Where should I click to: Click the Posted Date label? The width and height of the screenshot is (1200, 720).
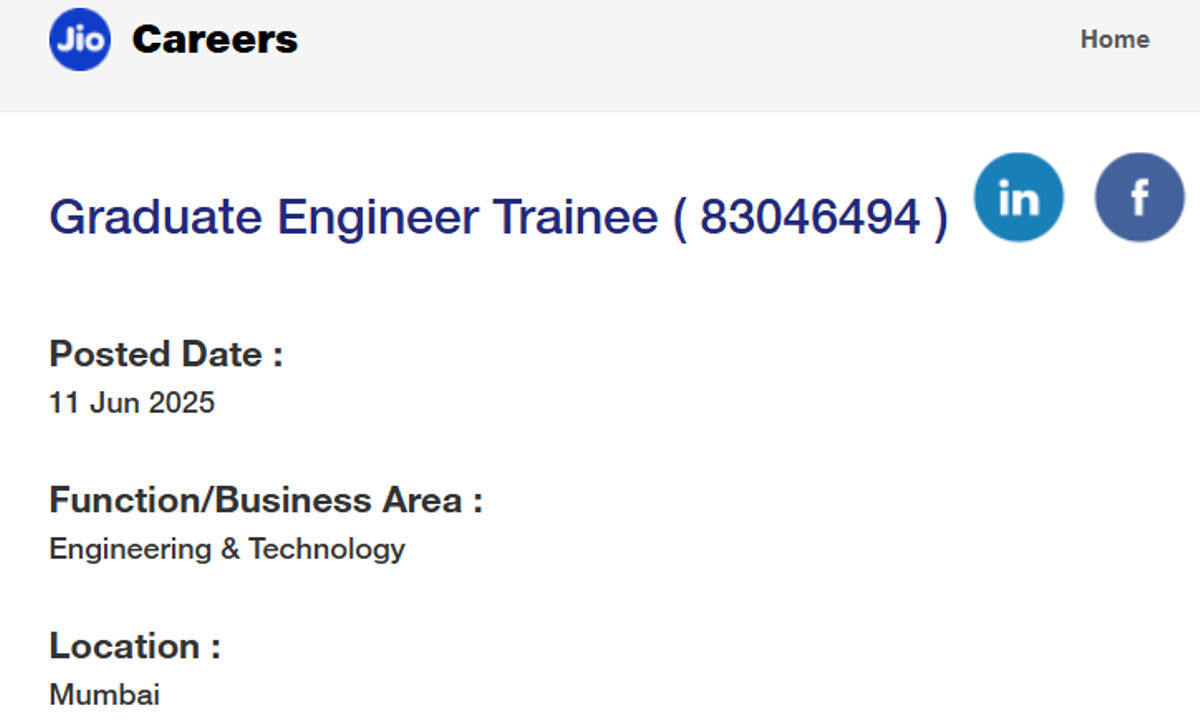point(166,354)
